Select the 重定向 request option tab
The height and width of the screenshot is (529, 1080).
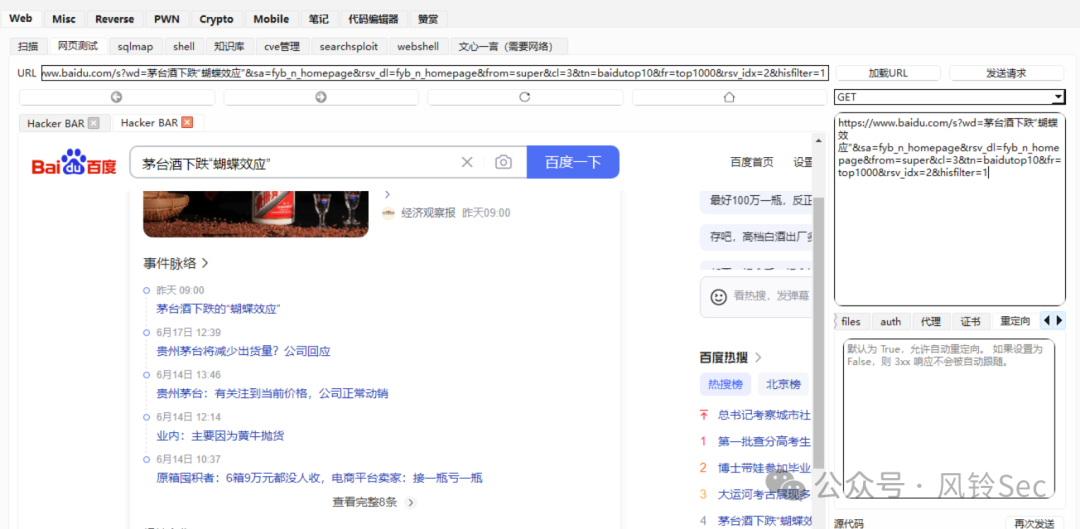pyautogui.click(x=1015, y=321)
